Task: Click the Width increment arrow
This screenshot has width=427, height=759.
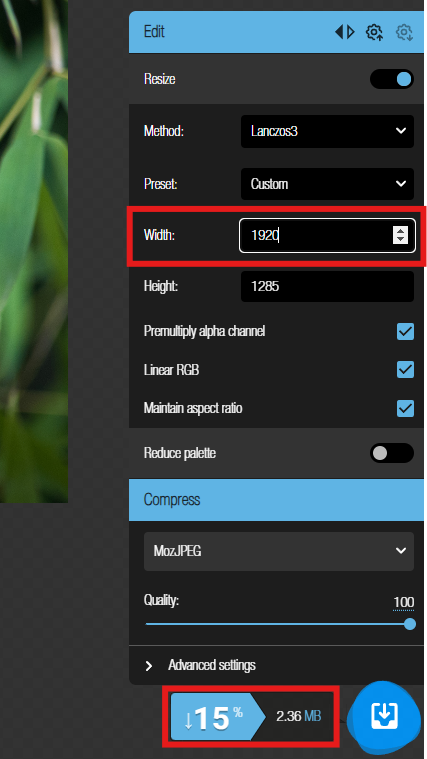Action: 400,231
